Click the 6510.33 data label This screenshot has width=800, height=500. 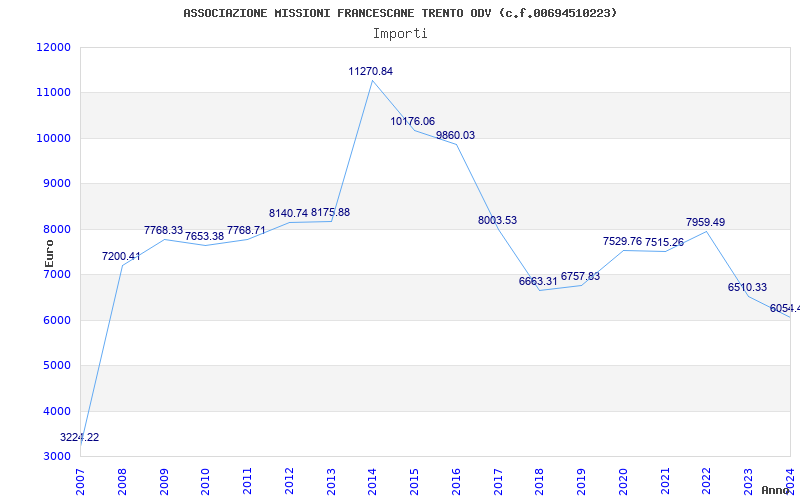(747, 287)
